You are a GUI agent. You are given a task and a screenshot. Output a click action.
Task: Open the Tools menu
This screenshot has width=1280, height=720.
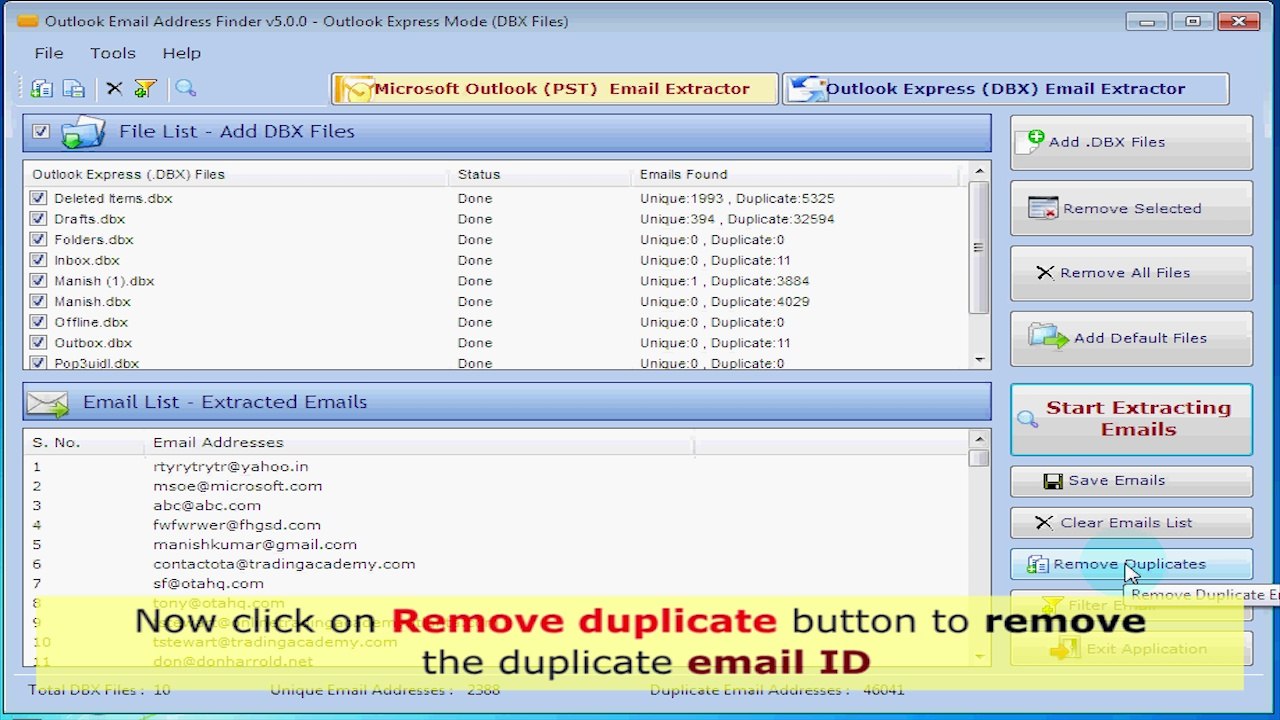pos(113,54)
